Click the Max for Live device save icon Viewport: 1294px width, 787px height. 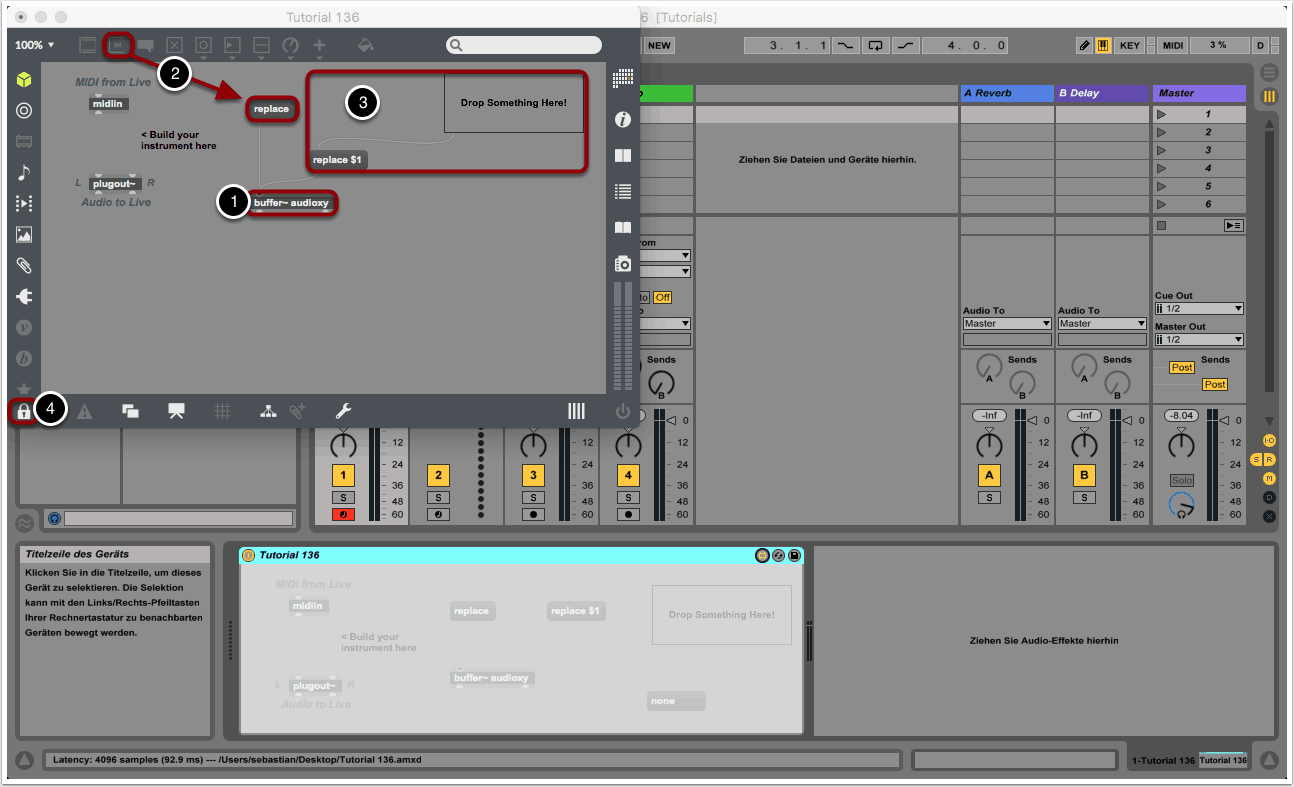[794, 555]
